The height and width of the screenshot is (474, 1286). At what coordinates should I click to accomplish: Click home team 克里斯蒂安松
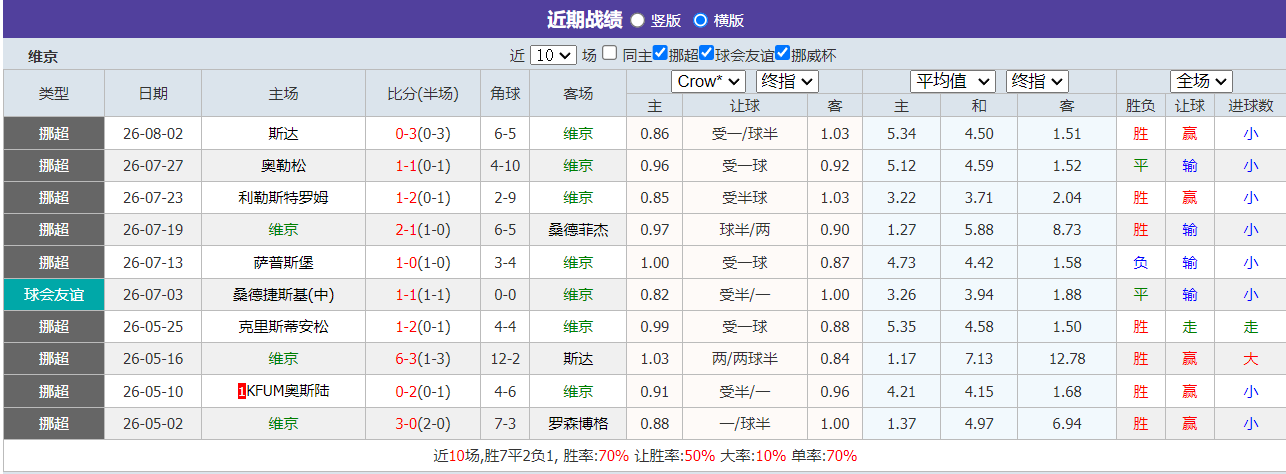tap(283, 326)
